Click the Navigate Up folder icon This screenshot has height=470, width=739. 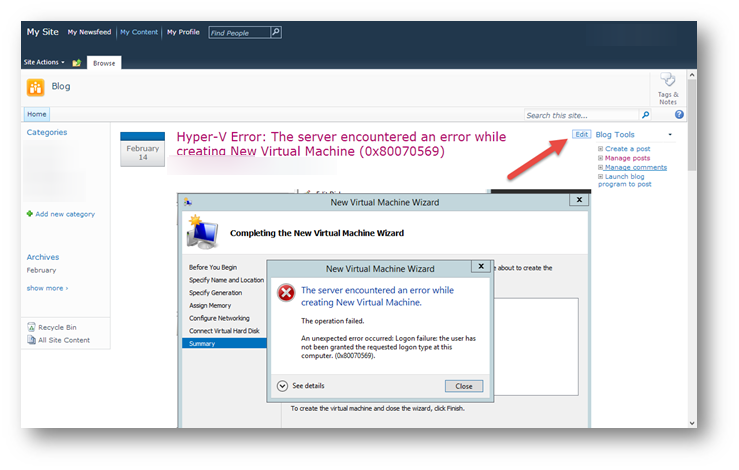[x=77, y=63]
